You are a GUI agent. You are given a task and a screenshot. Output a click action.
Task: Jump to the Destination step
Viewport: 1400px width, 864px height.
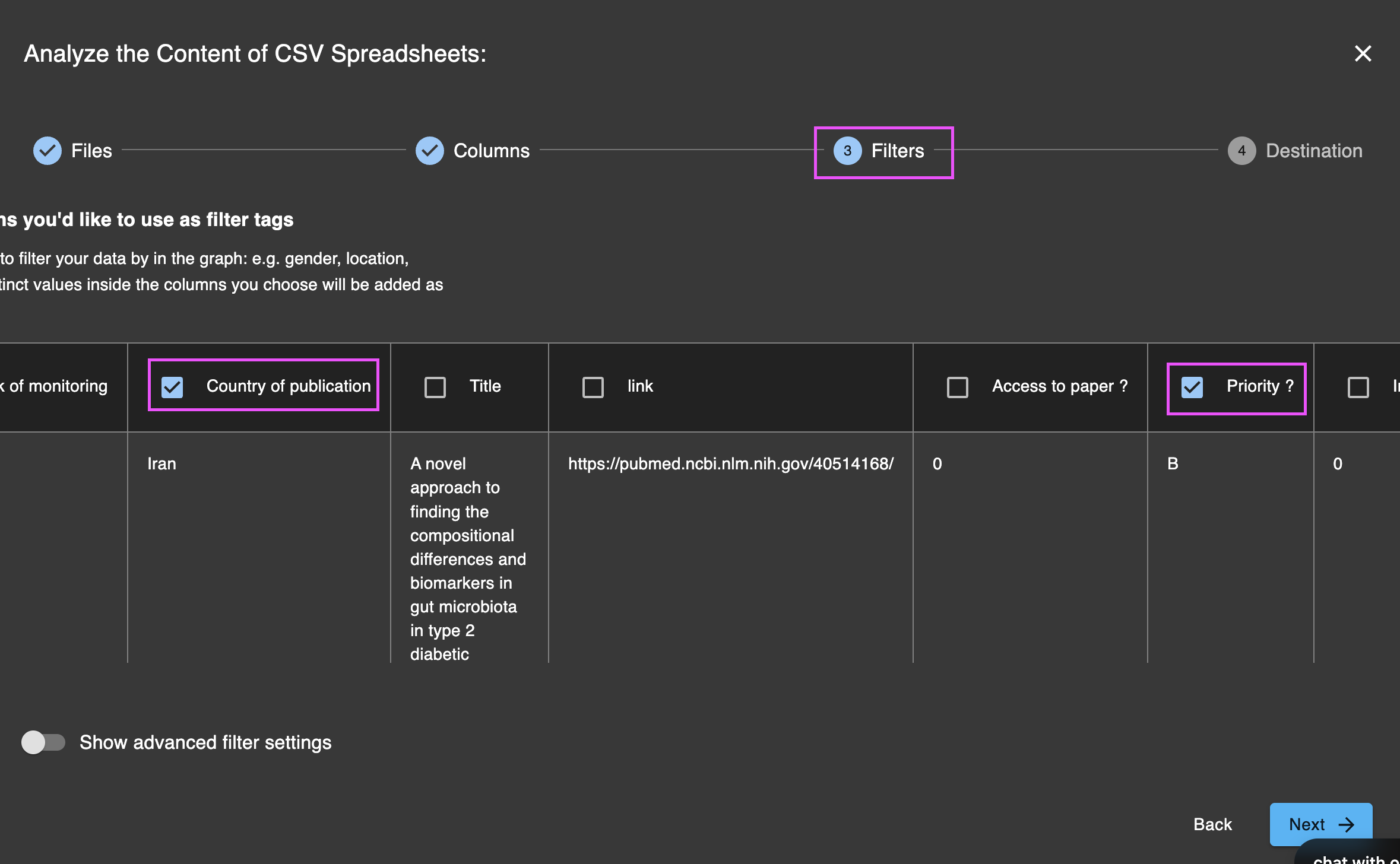(1295, 151)
